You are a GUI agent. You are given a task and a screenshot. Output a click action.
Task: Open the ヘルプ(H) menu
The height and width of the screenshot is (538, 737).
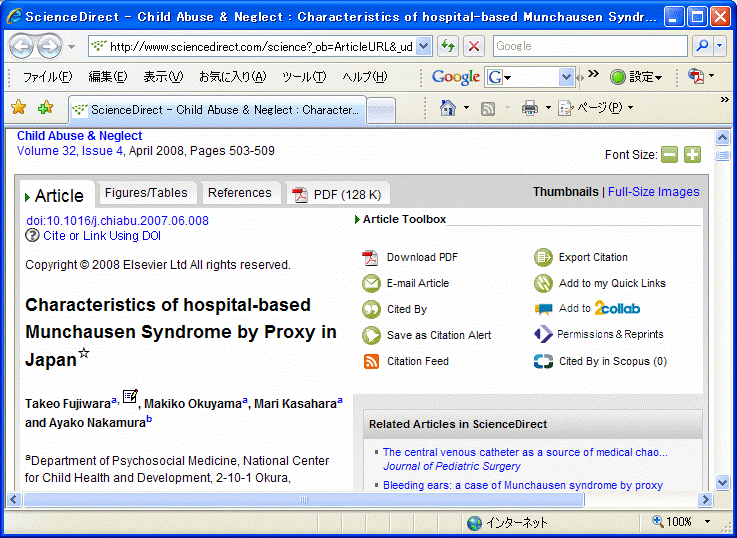[364, 77]
